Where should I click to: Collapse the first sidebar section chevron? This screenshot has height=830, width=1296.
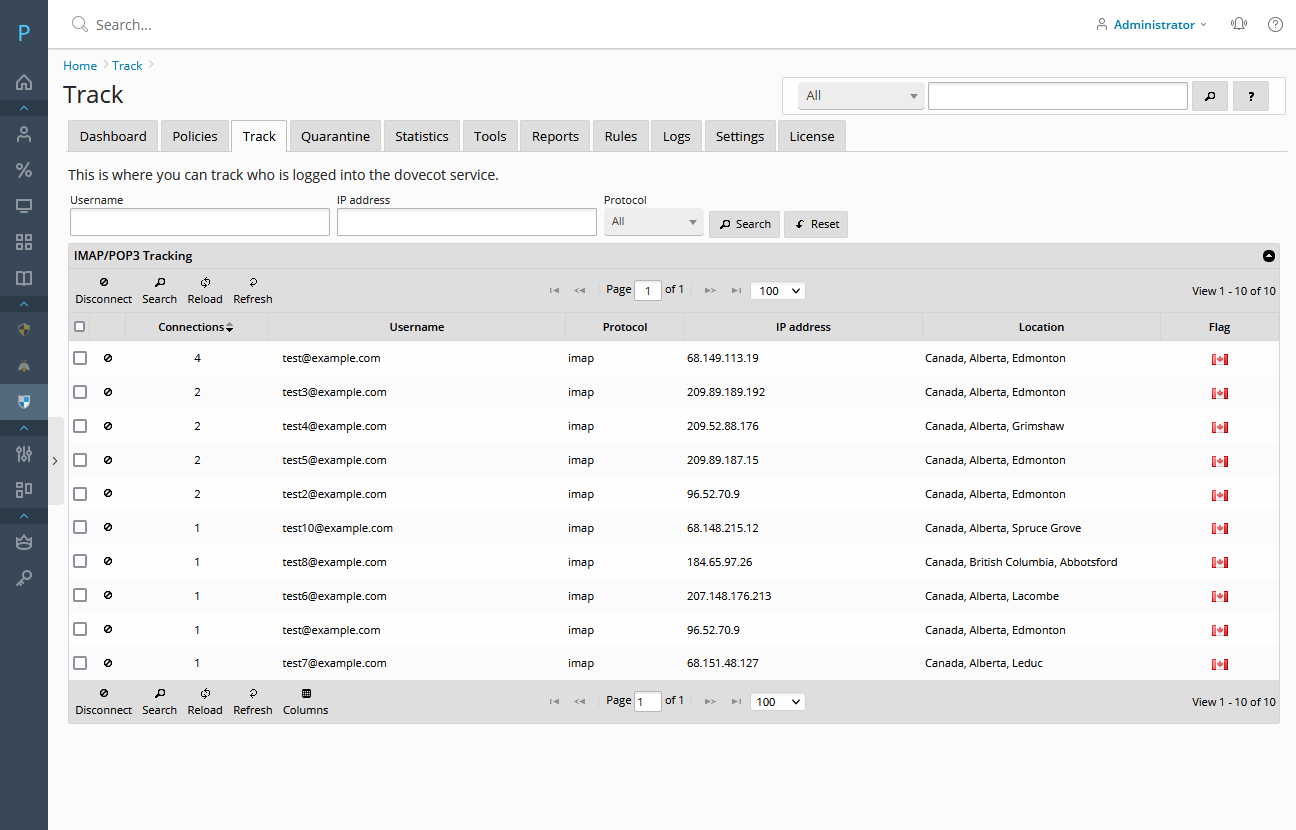pos(24,107)
